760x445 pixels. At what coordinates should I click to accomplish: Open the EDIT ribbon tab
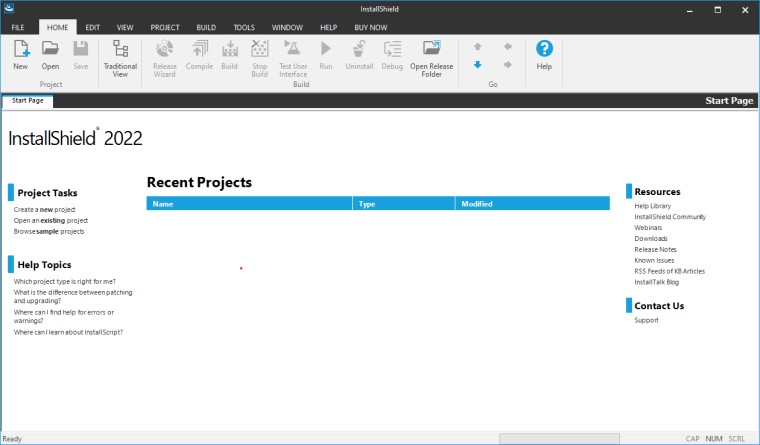coord(93,28)
